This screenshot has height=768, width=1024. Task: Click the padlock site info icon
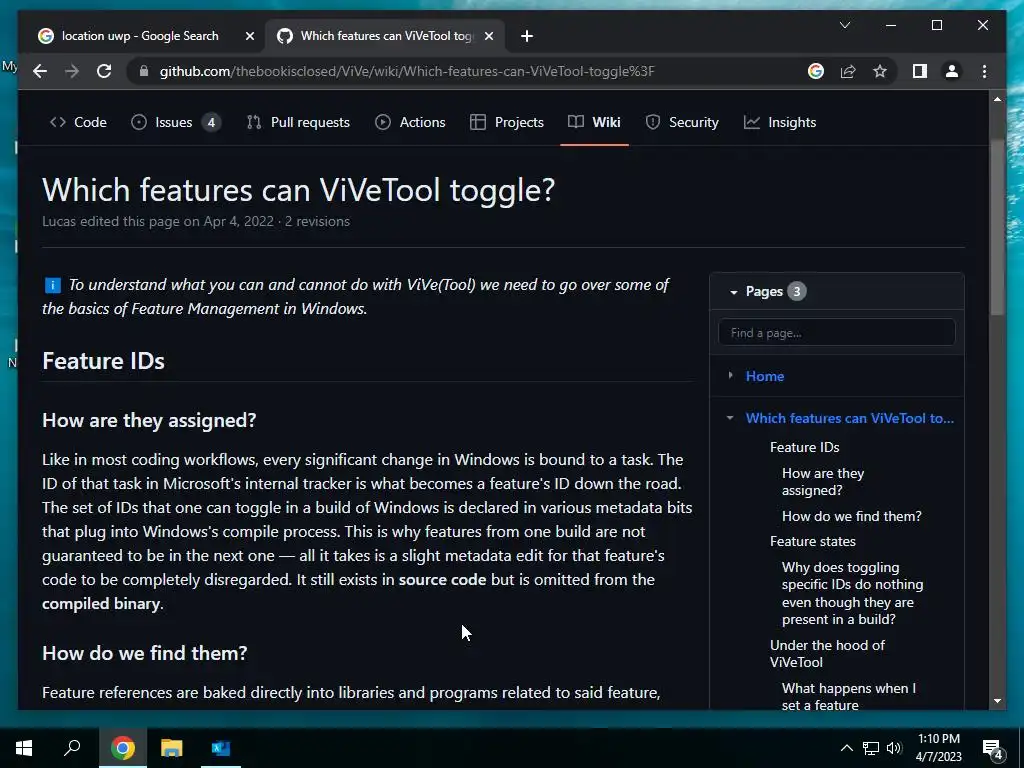pos(144,71)
